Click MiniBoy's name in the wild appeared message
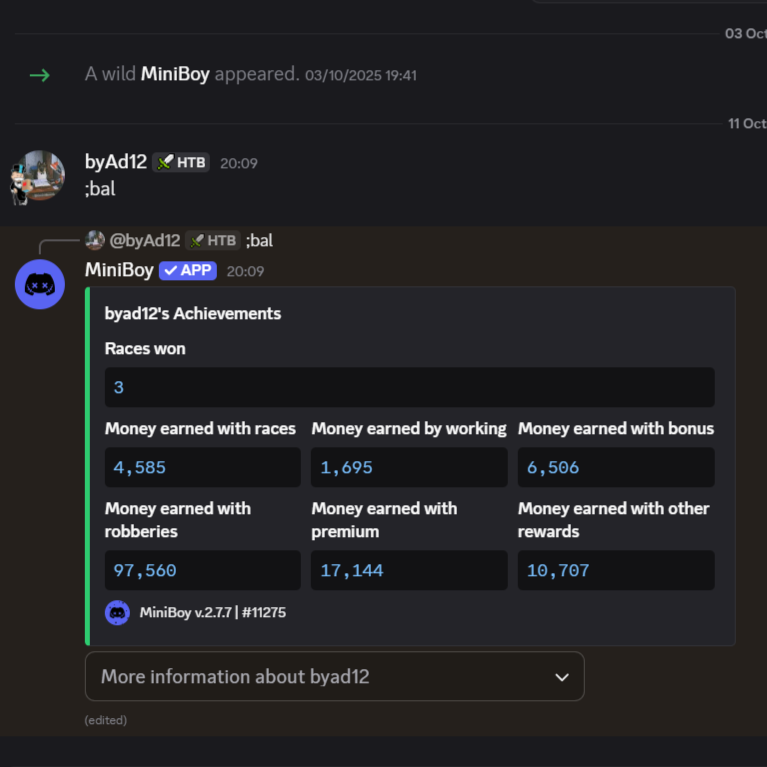Screen dimensions: 767x767 pos(175,75)
